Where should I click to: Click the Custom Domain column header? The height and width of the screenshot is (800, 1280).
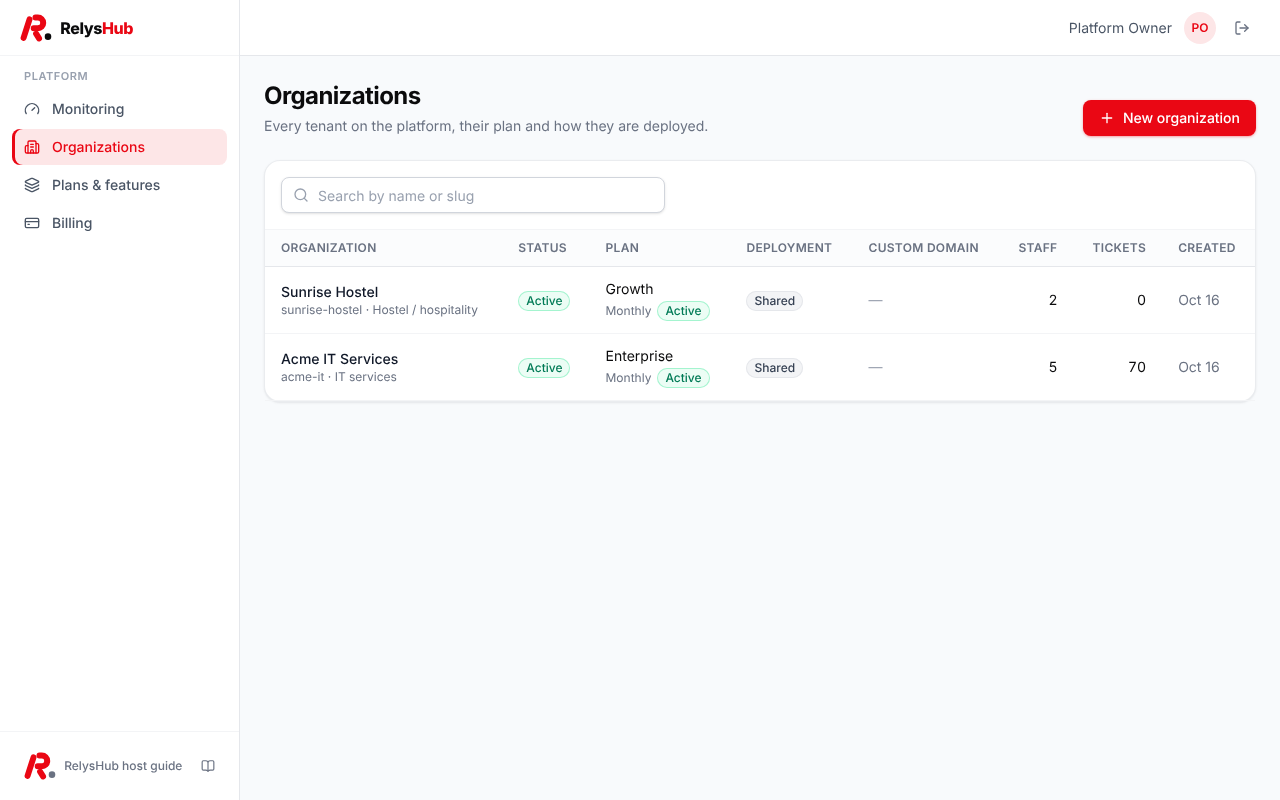923,248
